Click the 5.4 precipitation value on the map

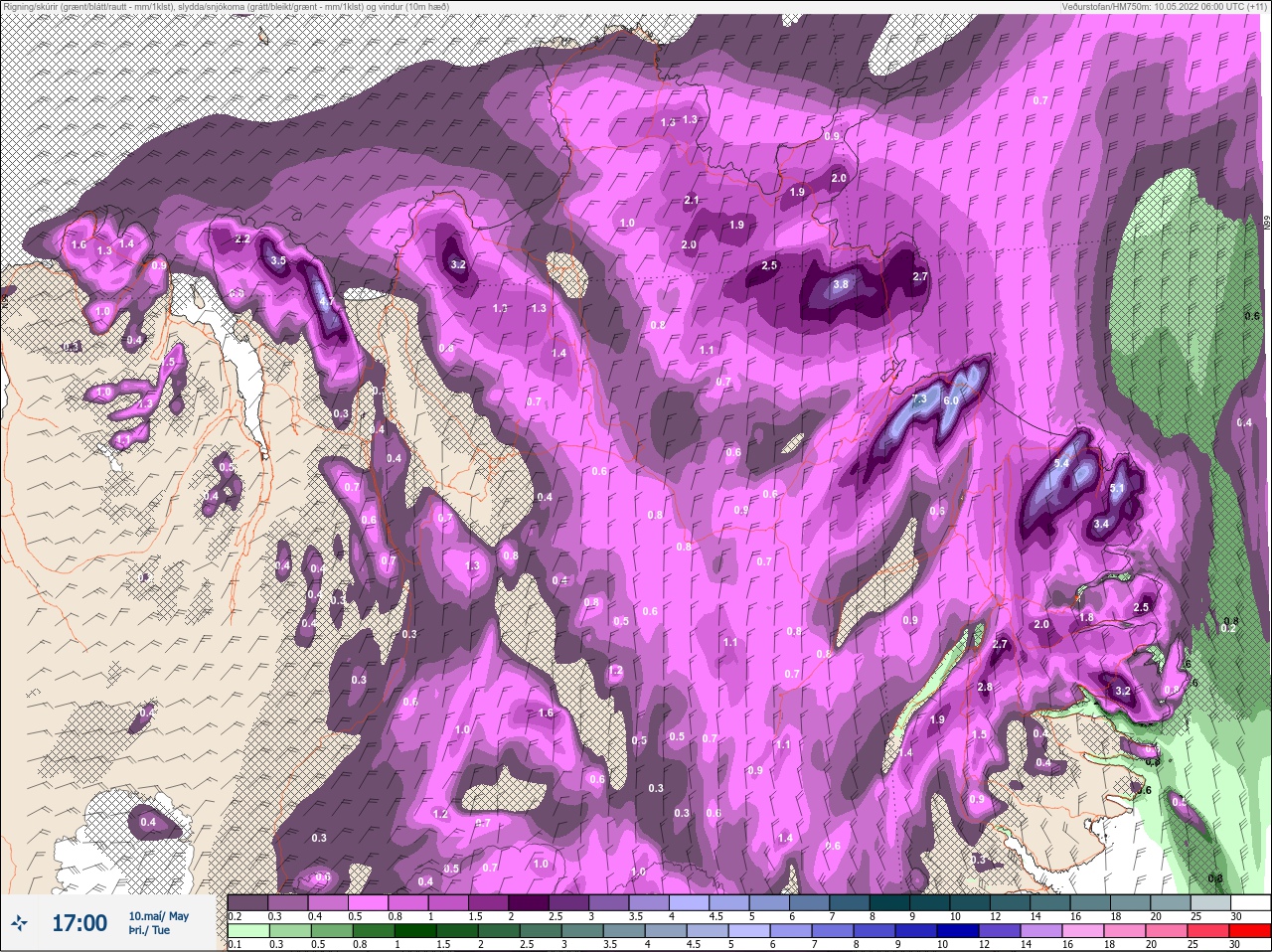pyautogui.click(x=1061, y=463)
